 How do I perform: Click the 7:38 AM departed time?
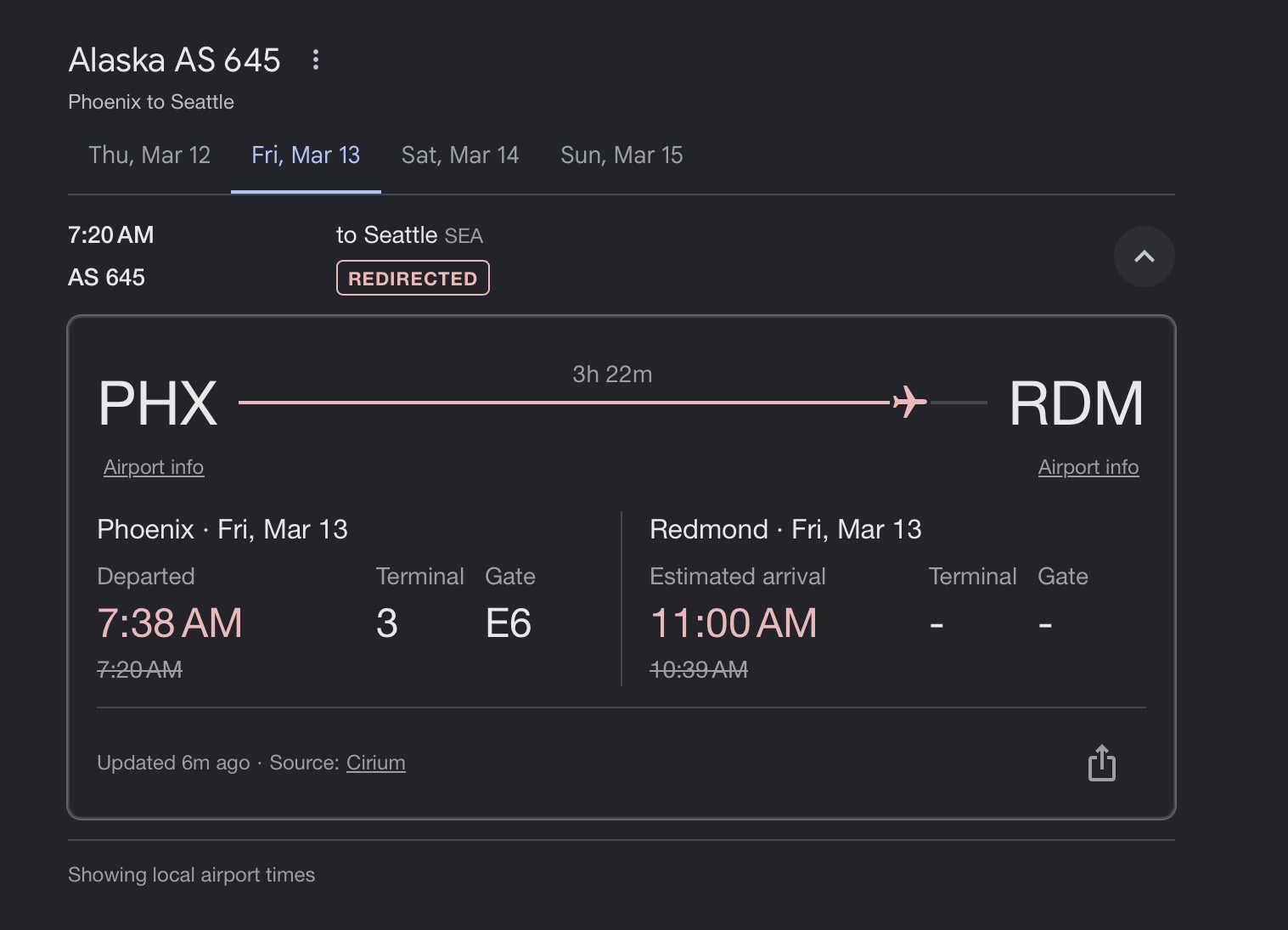point(170,623)
